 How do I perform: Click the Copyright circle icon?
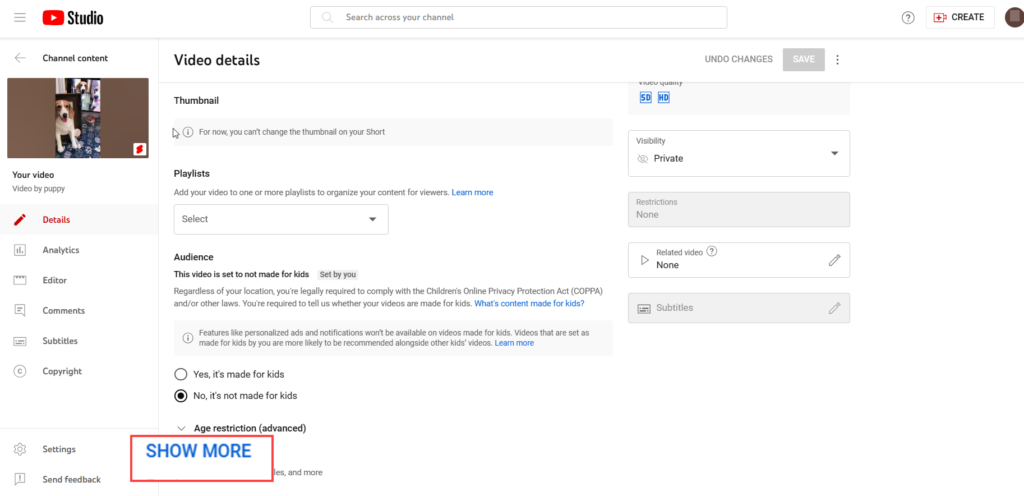[20, 371]
